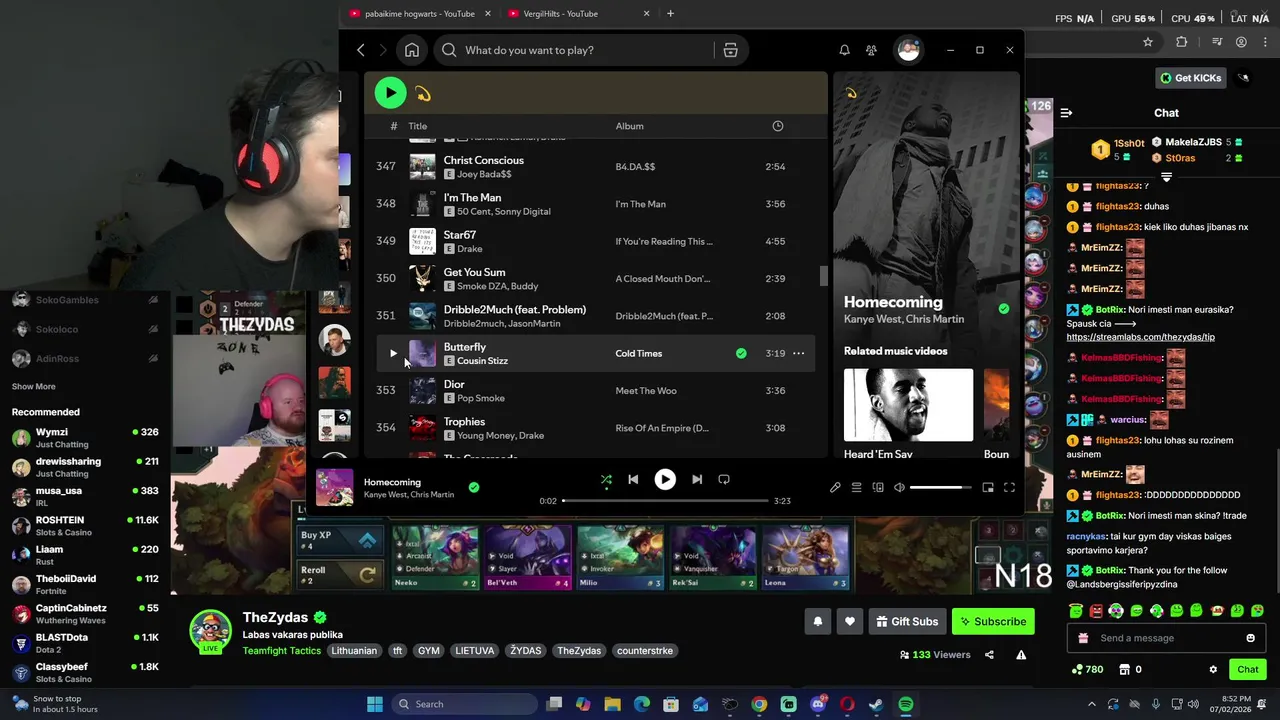The height and width of the screenshot is (720, 1280).
Task: Toggle TheZydas stream notifications bell
Action: (x=818, y=622)
